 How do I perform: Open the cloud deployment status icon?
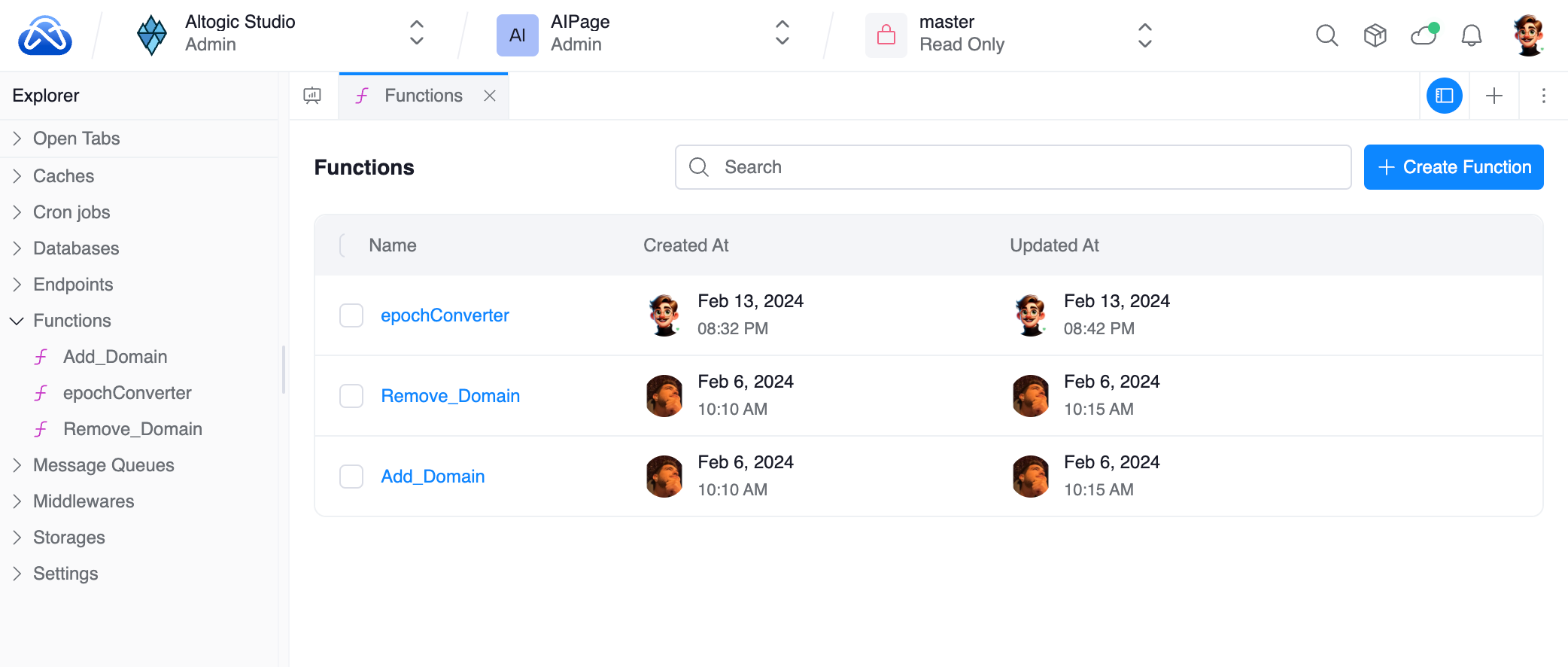(x=1424, y=35)
